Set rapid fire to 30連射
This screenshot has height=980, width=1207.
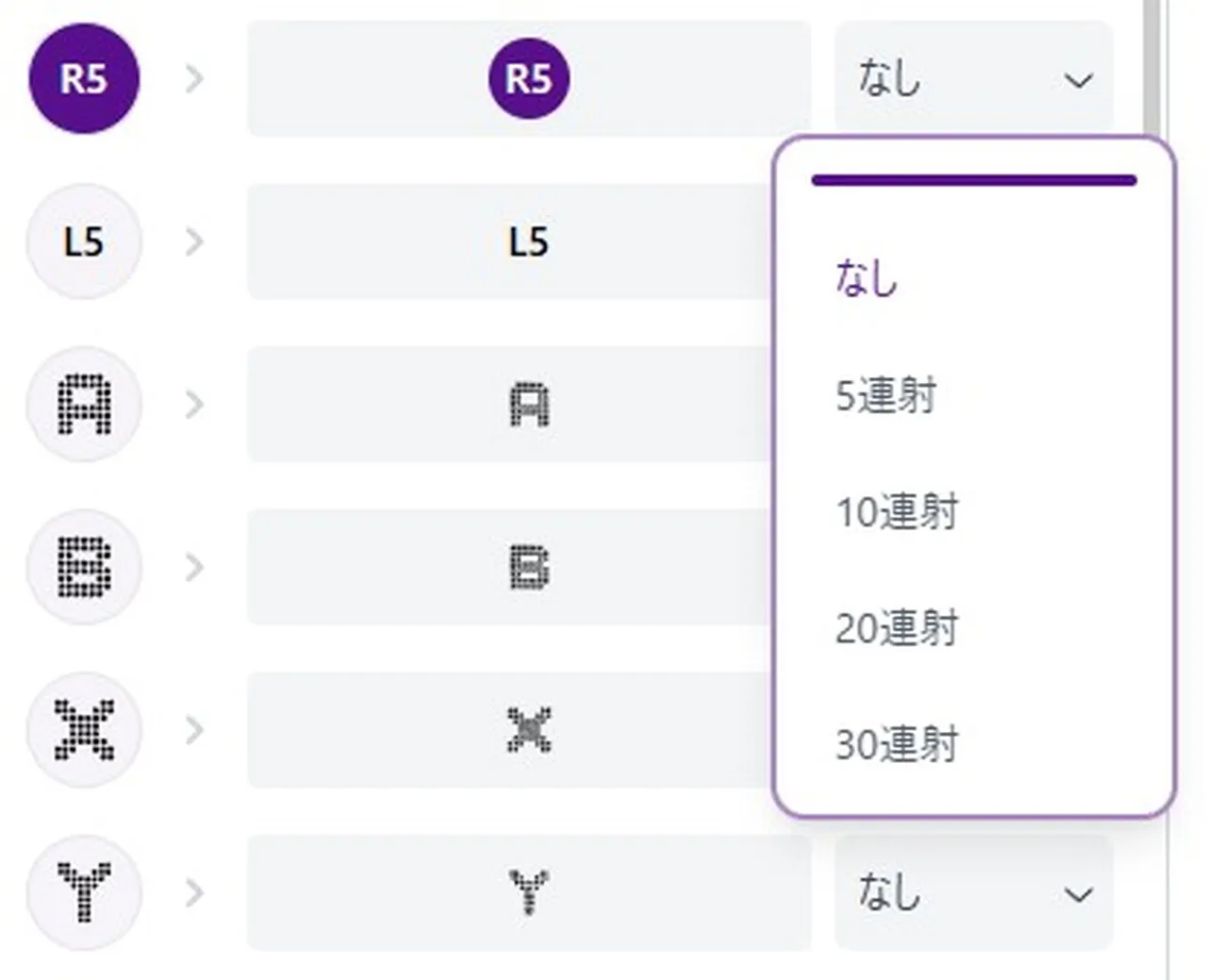[897, 744]
